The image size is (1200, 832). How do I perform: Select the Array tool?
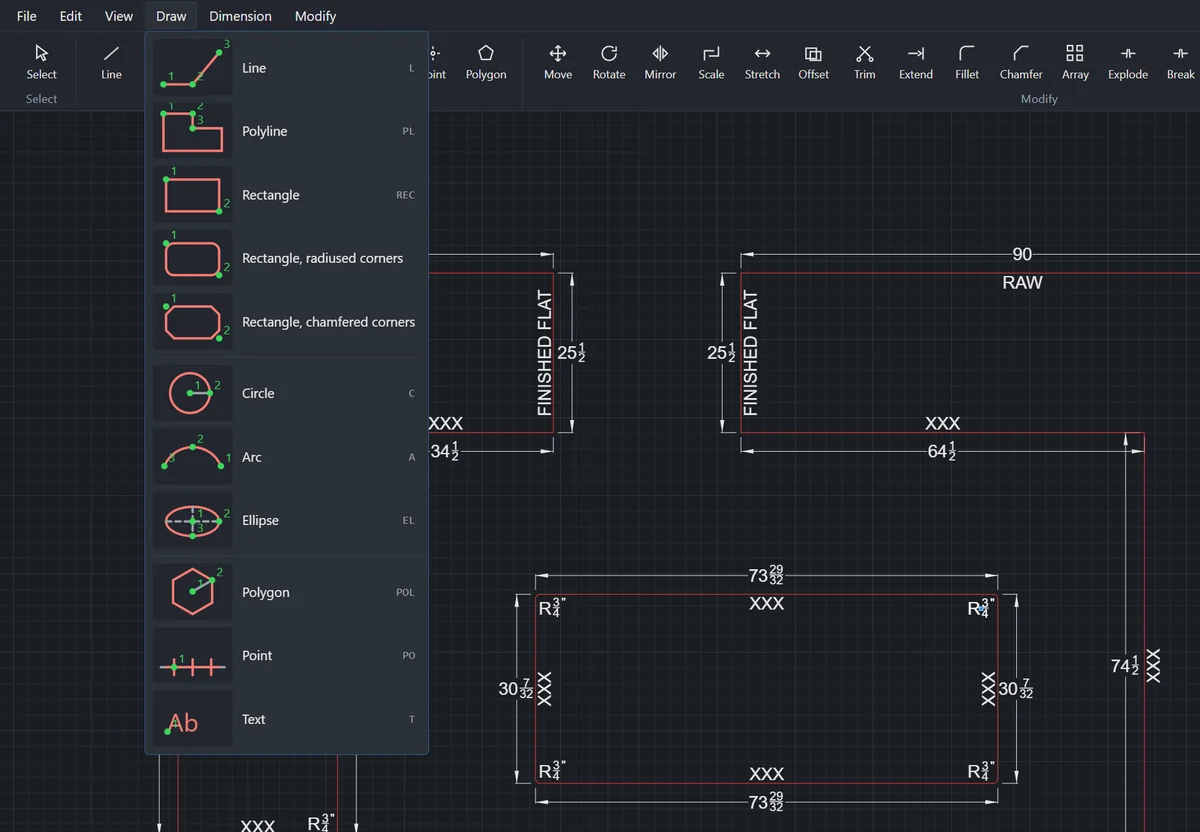point(1075,62)
